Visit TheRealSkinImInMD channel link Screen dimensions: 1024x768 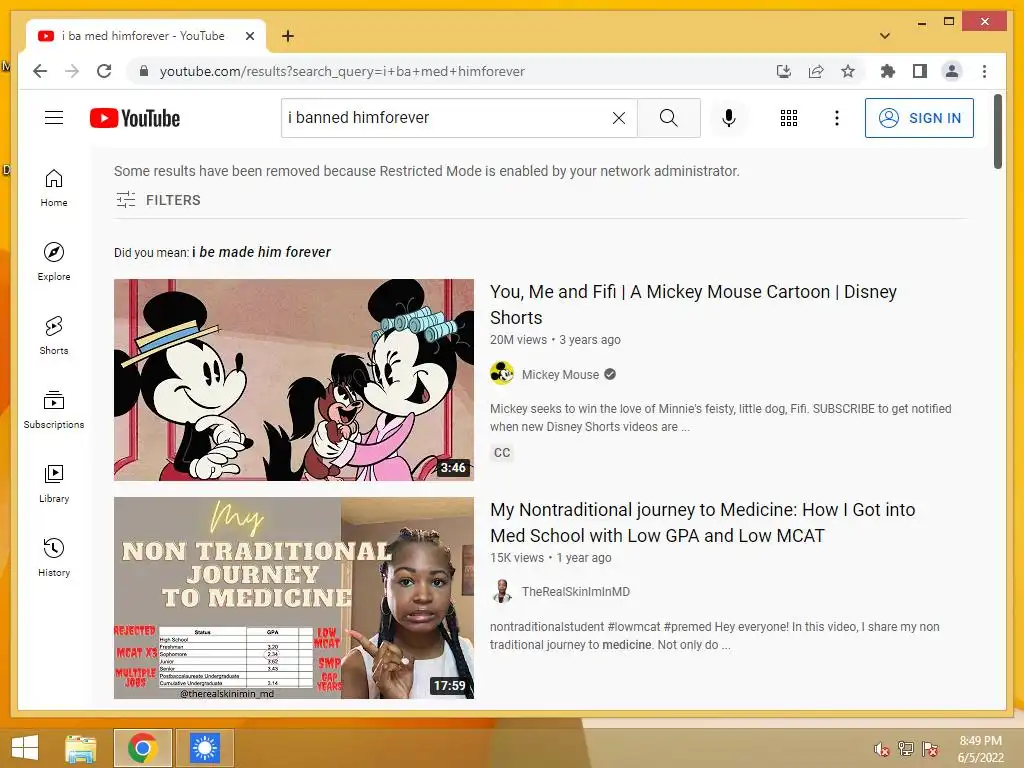pyautogui.click(x=575, y=592)
